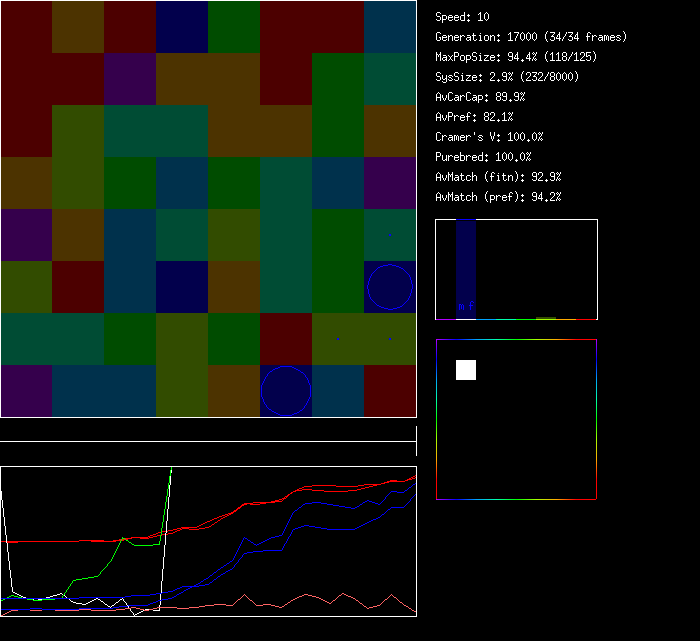Click the right blue dot in the olive cells

(x=390, y=339)
